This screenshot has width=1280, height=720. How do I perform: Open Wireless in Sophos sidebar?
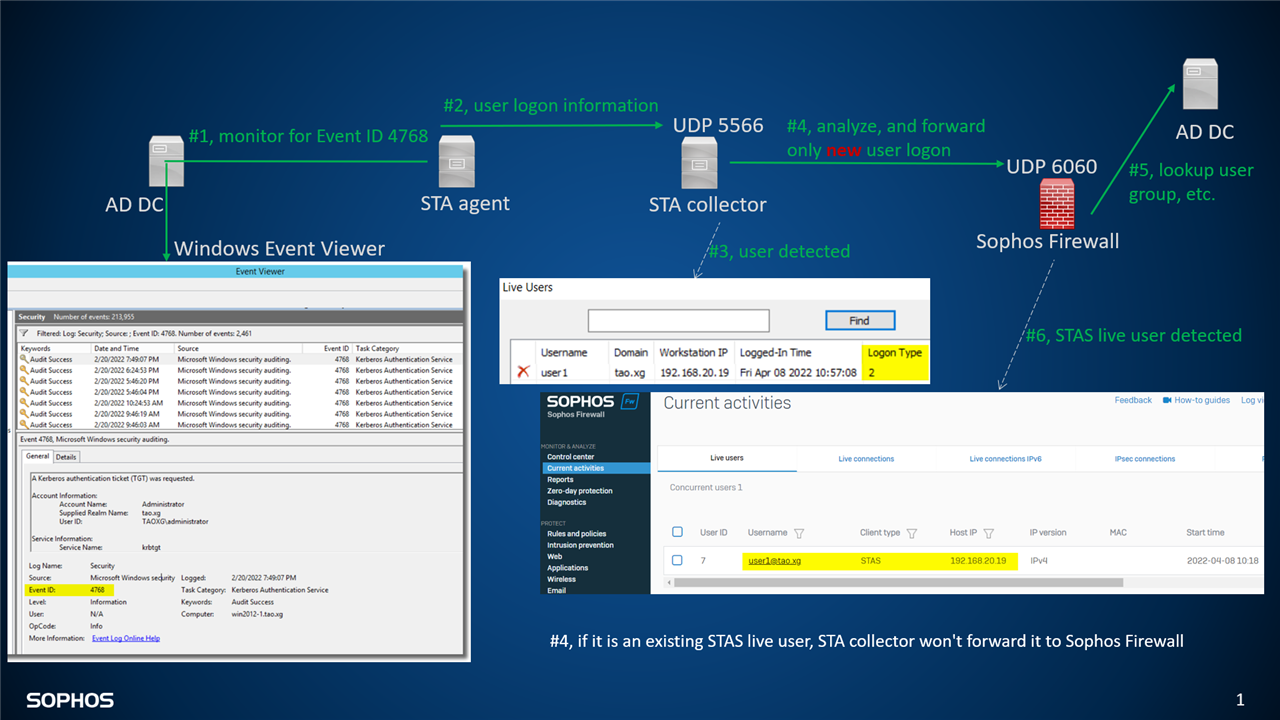tap(561, 579)
